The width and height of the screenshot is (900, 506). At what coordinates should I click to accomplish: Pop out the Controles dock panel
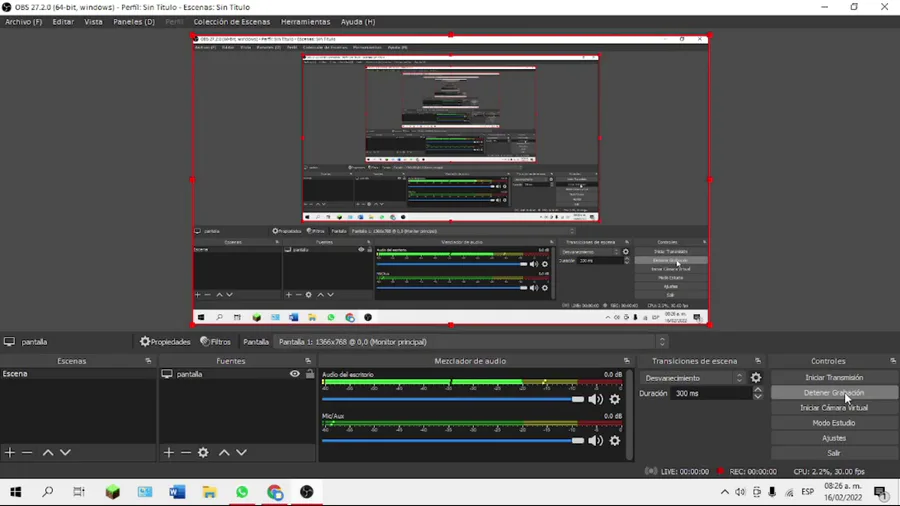[893, 361]
